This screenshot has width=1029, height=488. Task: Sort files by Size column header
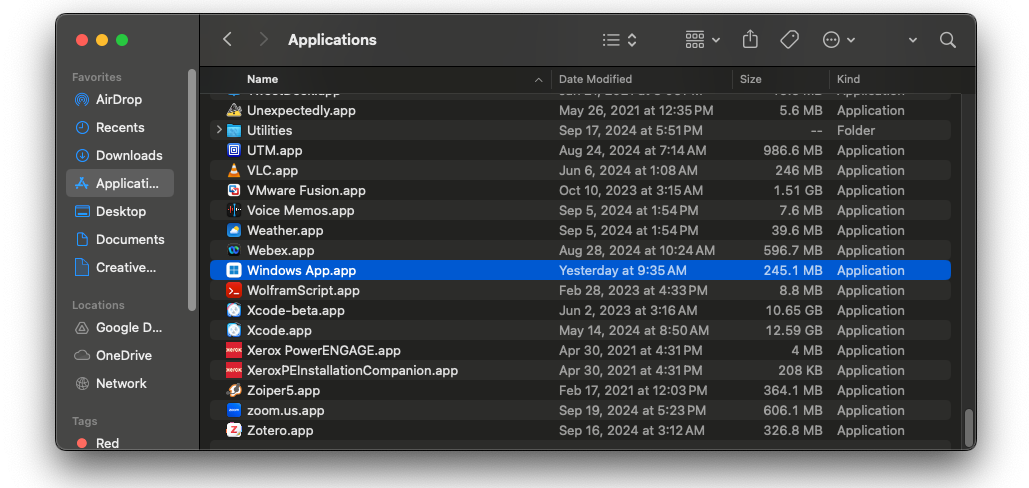750,79
